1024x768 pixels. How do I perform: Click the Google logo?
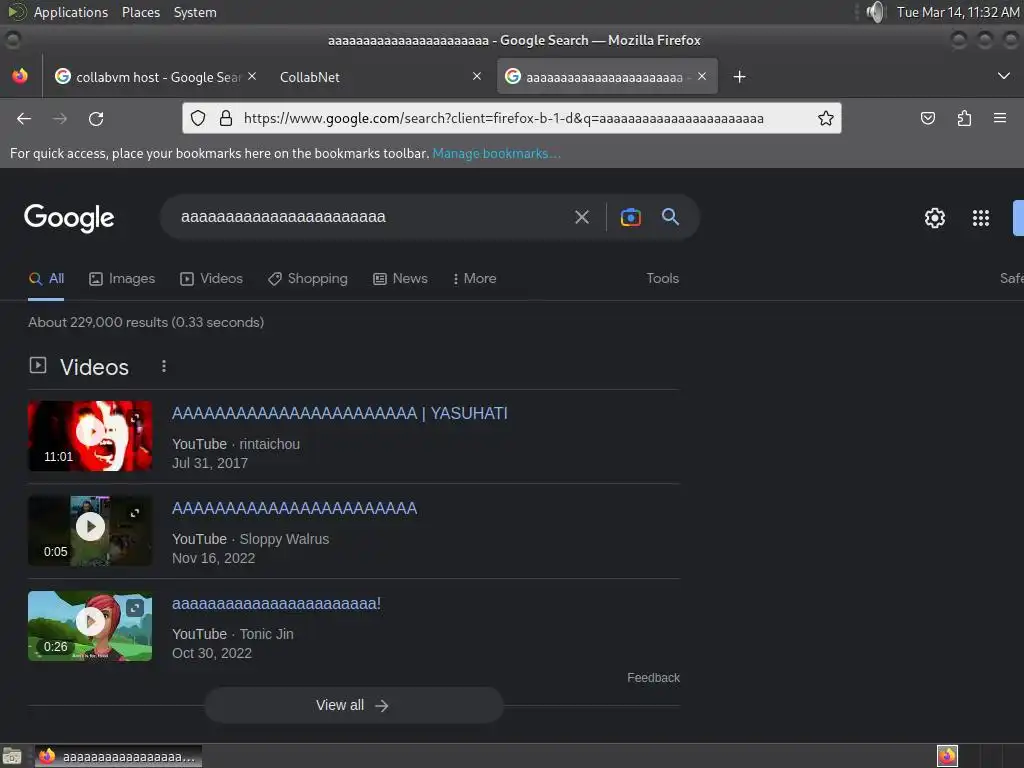[69, 217]
